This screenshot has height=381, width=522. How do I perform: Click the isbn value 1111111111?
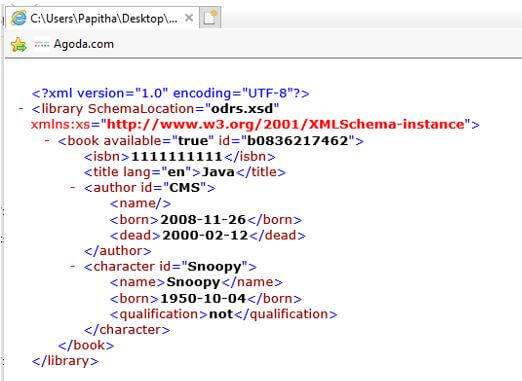pyautogui.click(x=177, y=156)
